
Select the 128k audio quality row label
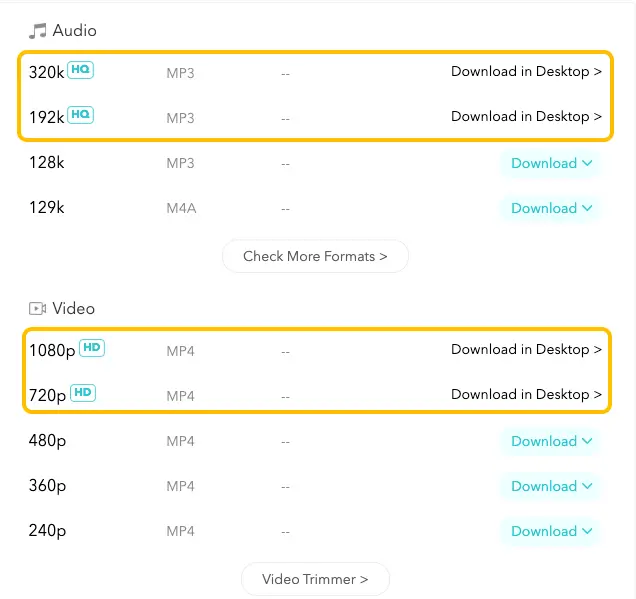point(46,163)
